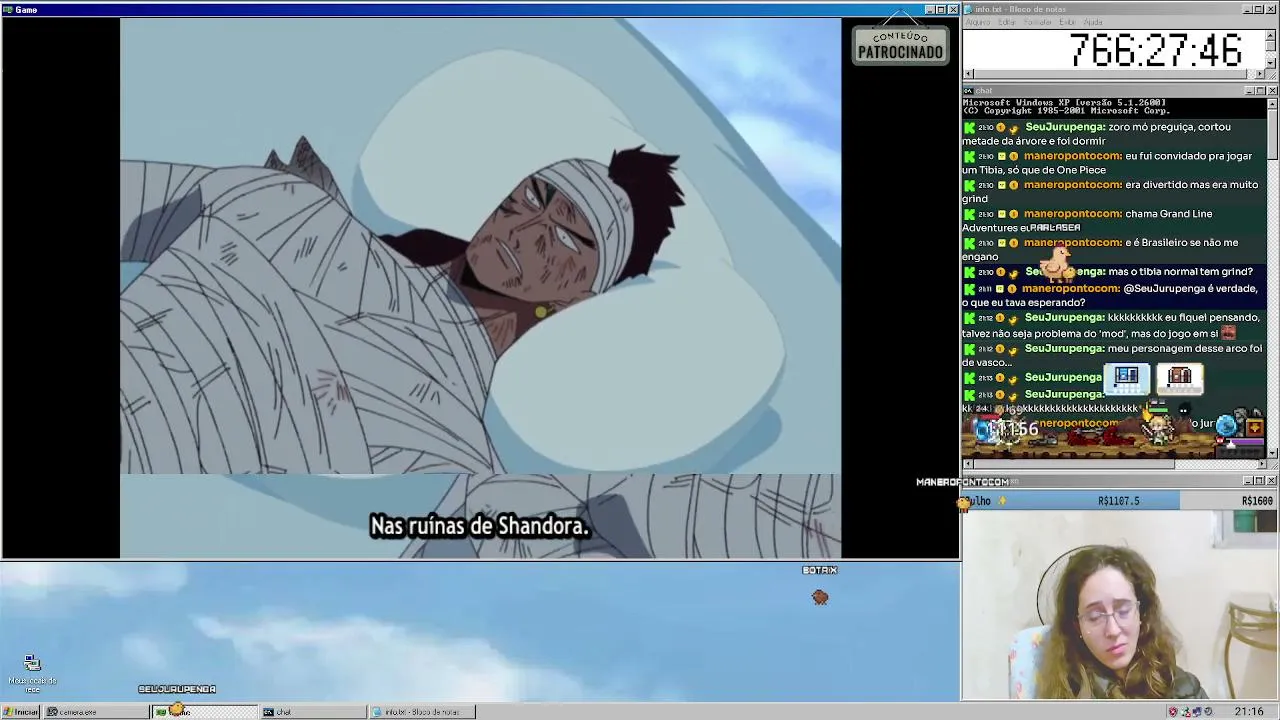Screen dimensions: 1280x720
Task: Click the Notepad icon in info.txt title bar
Action: (969, 9)
